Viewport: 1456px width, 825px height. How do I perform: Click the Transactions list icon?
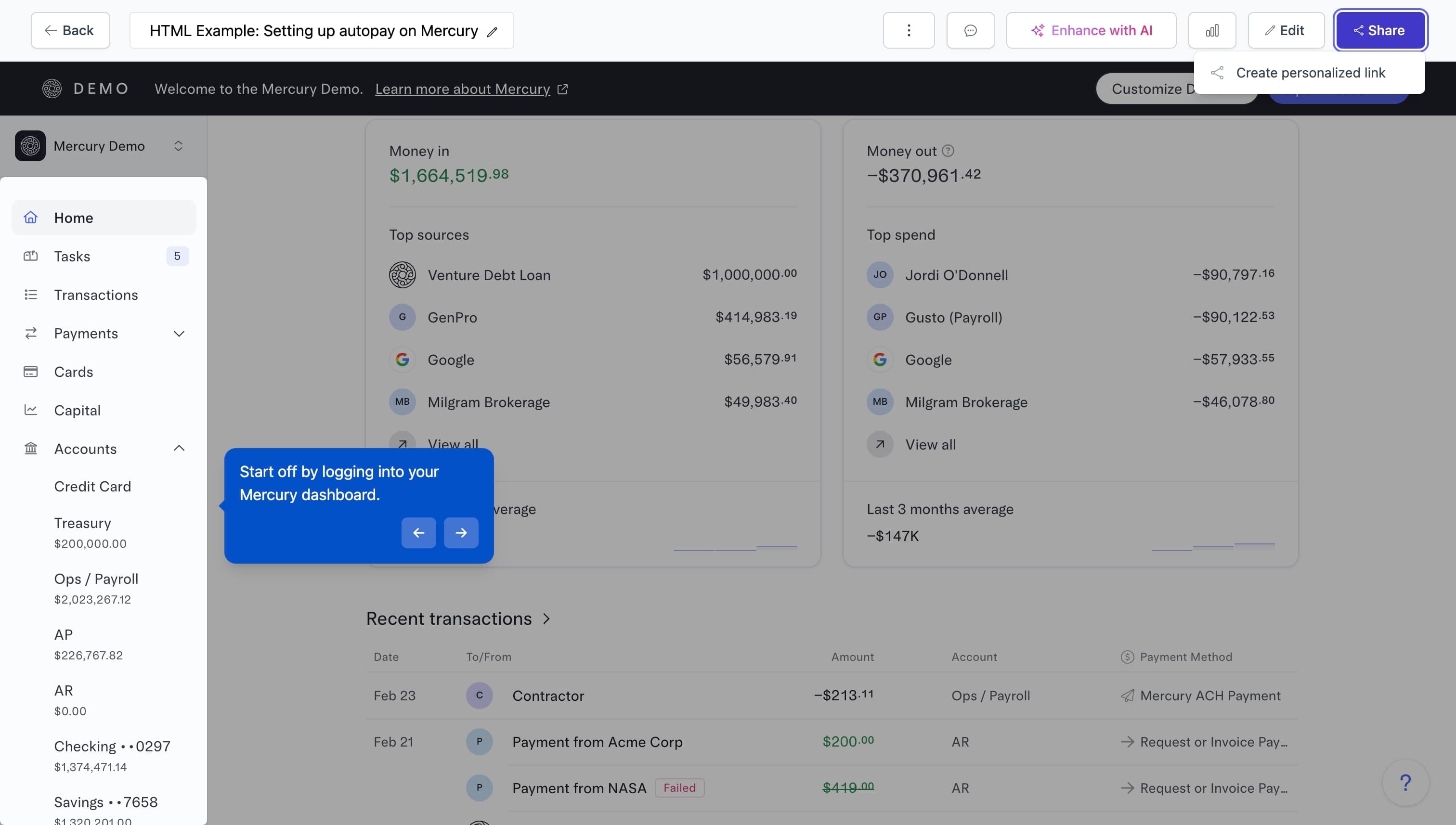pyautogui.click(x=31, y=295)
